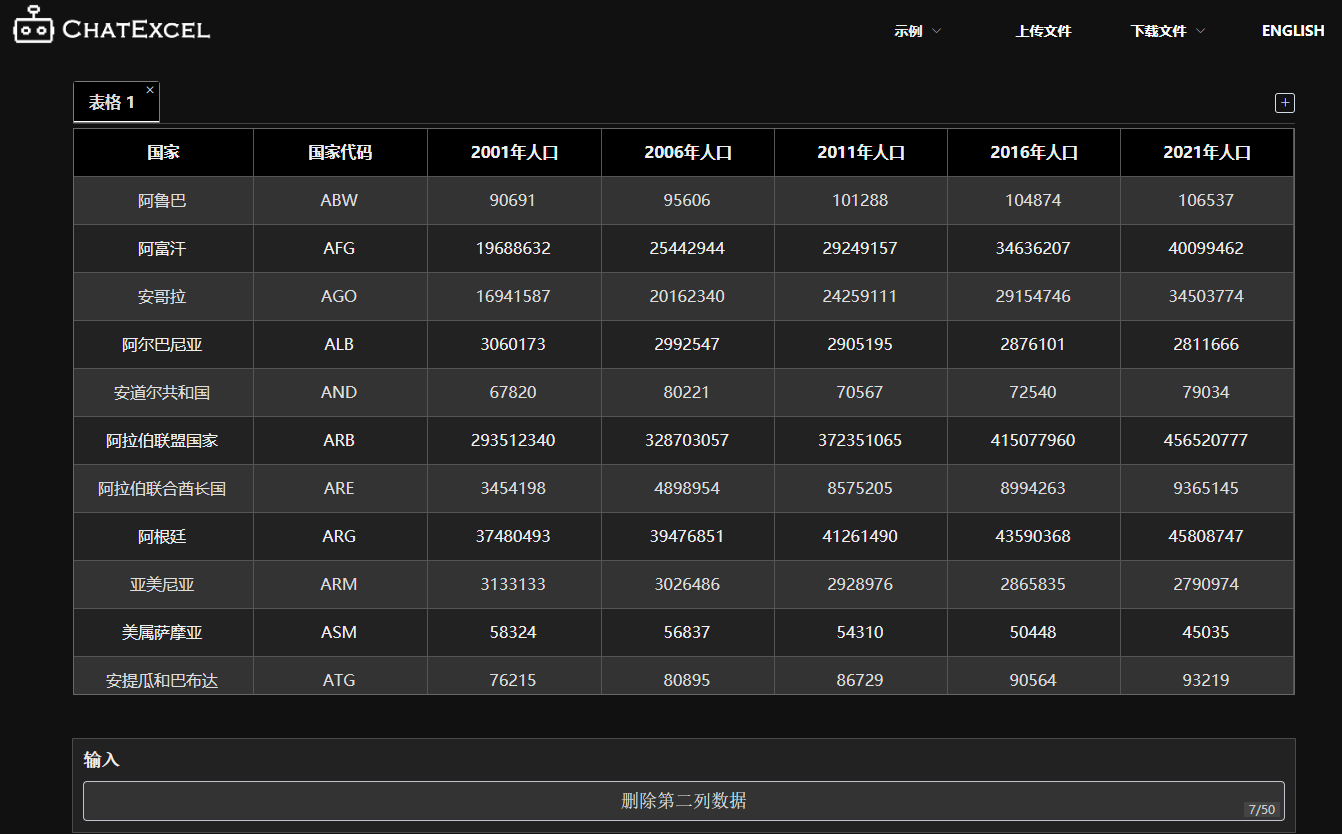Switch language to ENGLISH

(x=1292, y=31)
